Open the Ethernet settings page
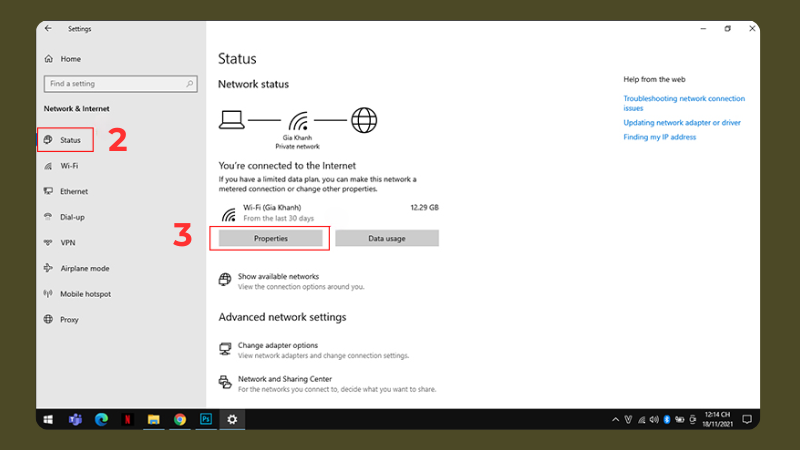This screenshot has width=800, height=450. (74, 191)
